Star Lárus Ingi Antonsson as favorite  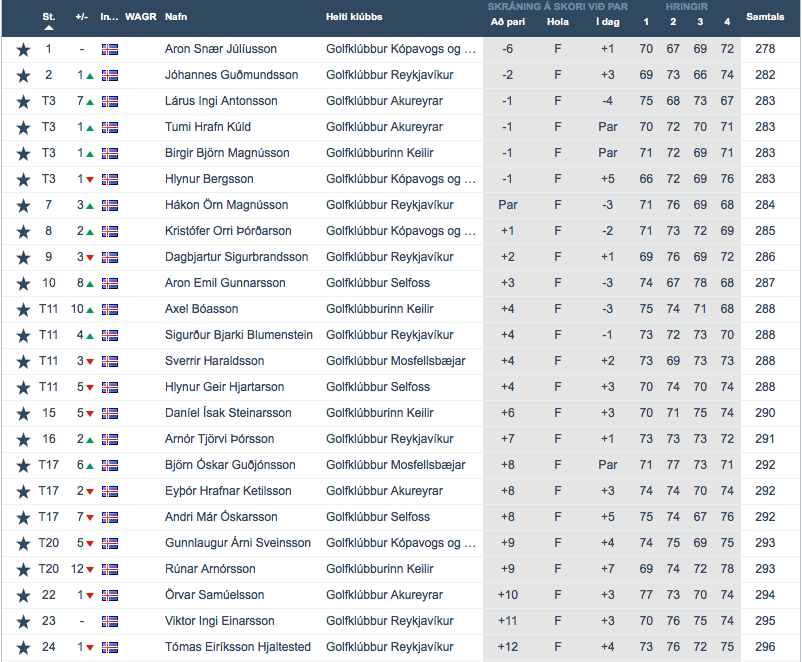click(23, 102)
